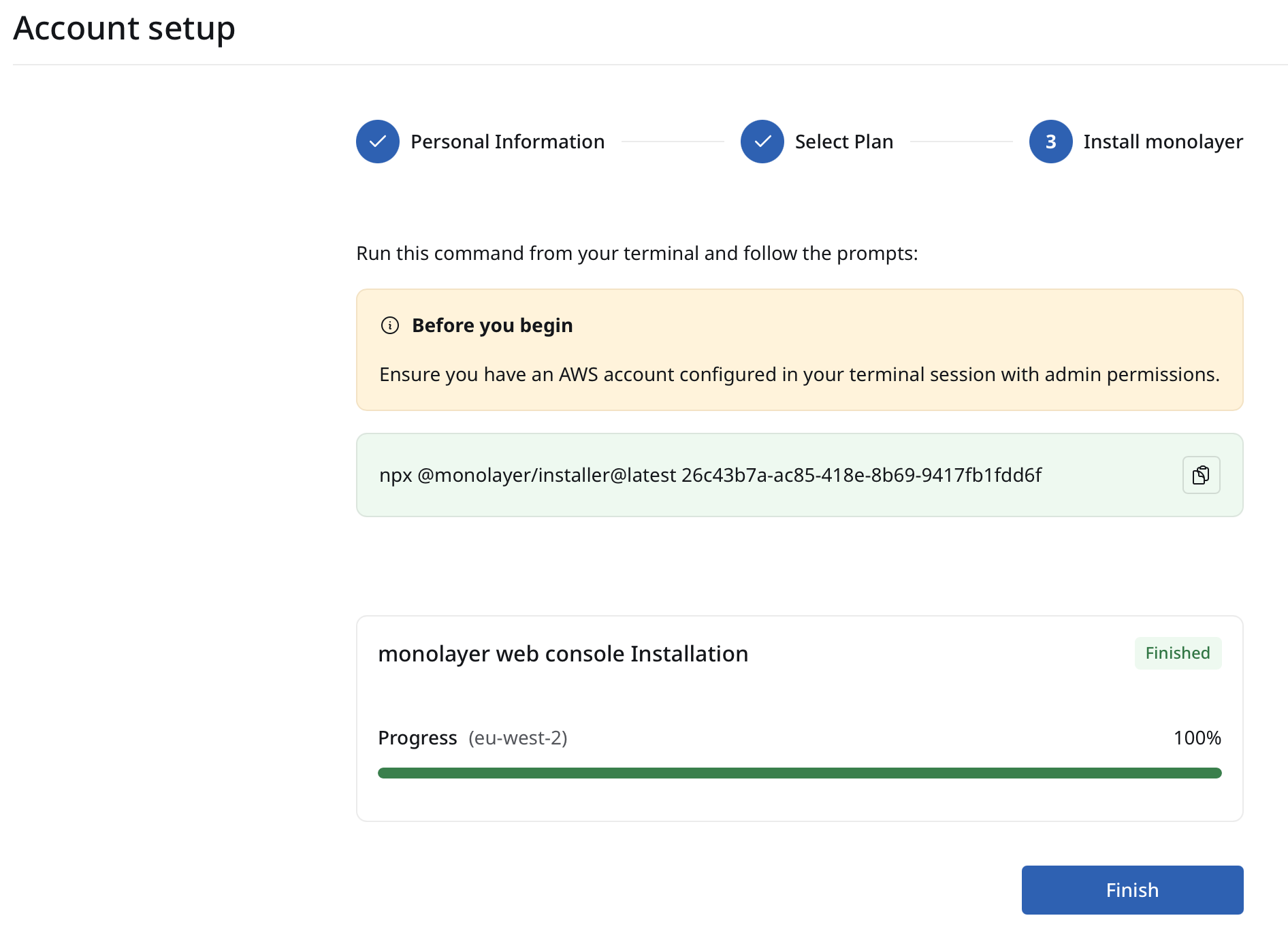Copy the npx installer command
1288x935 pixels.
point(1201,475)
